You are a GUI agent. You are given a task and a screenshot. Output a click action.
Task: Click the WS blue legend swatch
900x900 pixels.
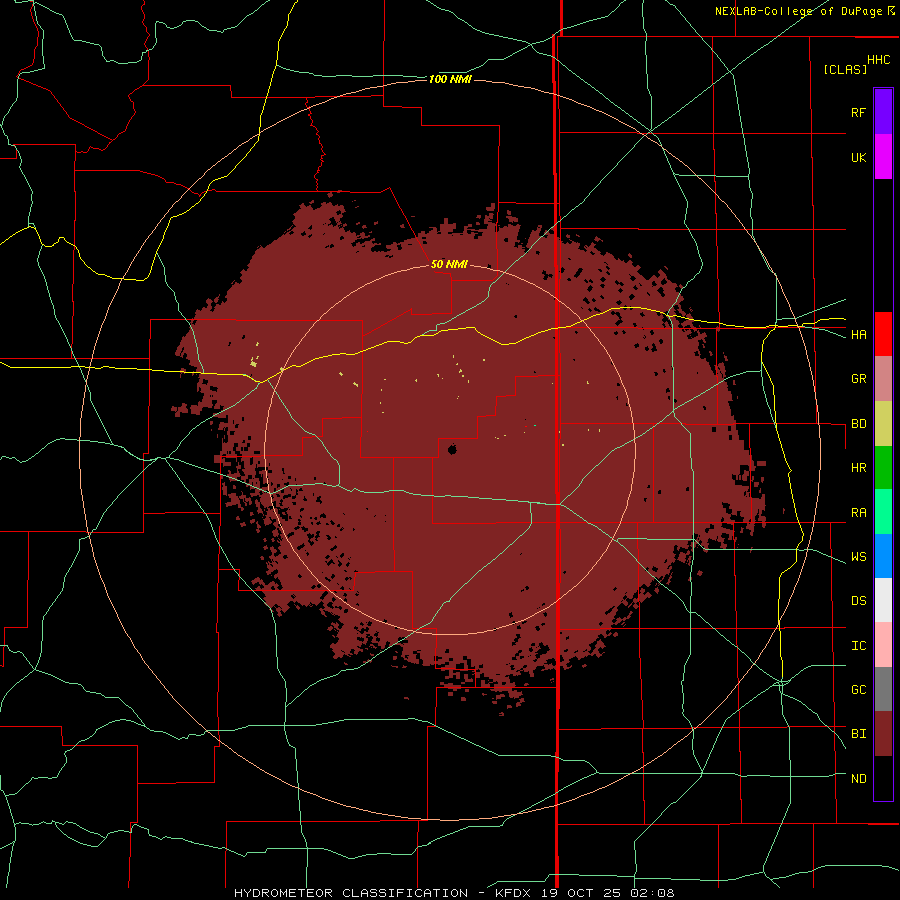pos(883,556)
